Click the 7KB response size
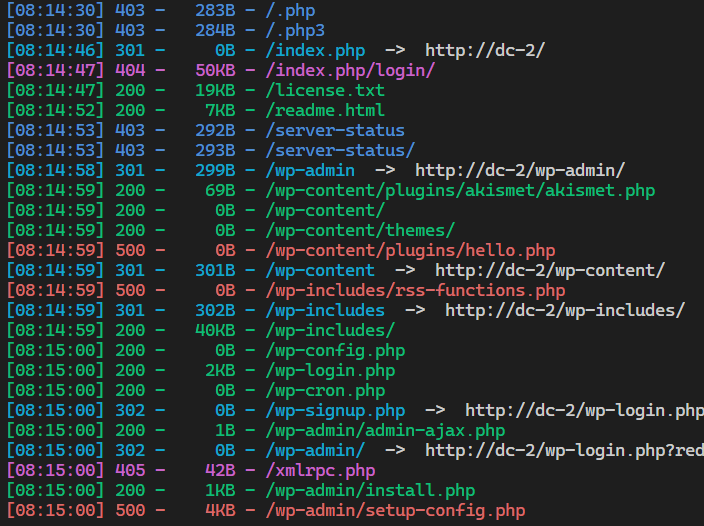704x526 pixels. click(x=220, y=110)
